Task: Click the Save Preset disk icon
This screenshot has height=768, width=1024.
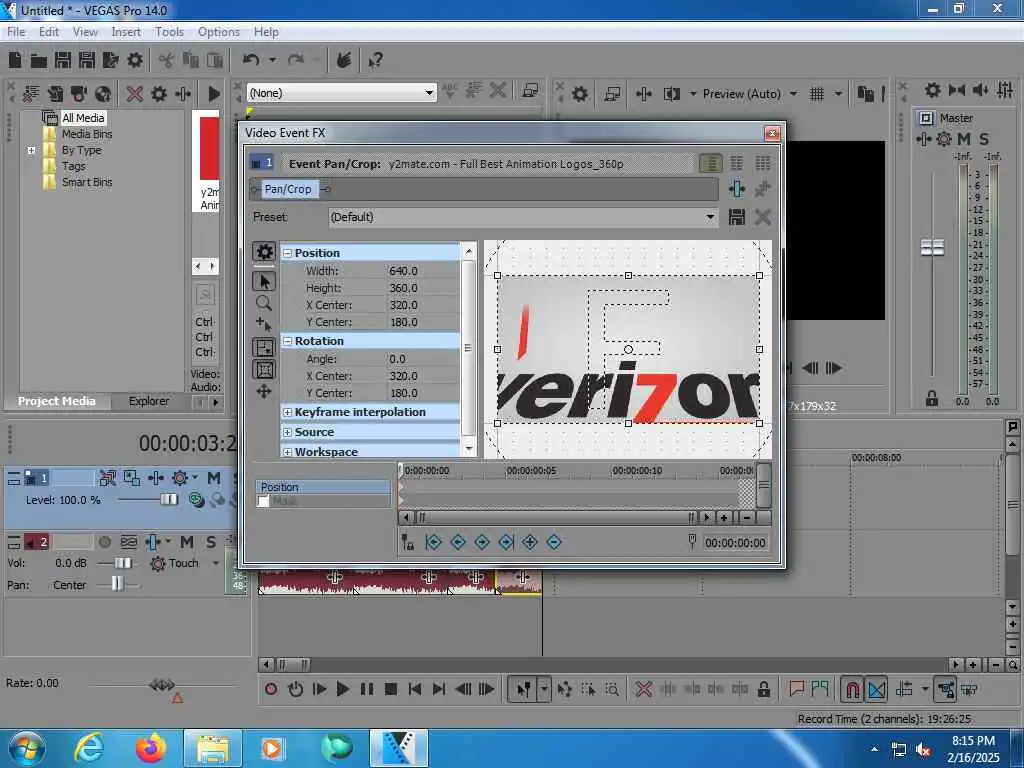Action: 737,217
